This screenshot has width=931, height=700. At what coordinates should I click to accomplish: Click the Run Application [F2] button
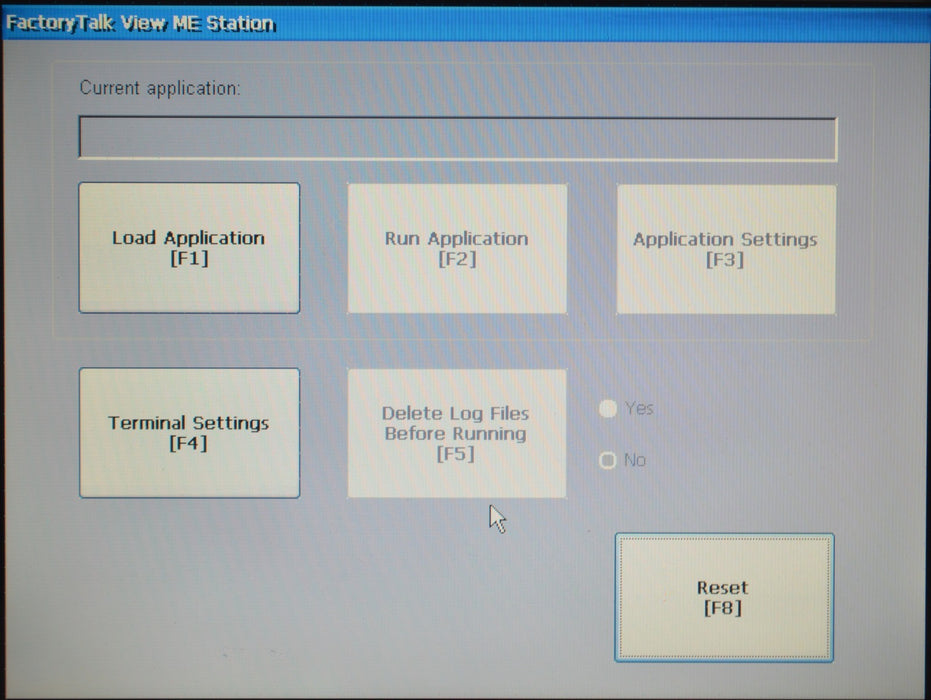coord(457,248)
